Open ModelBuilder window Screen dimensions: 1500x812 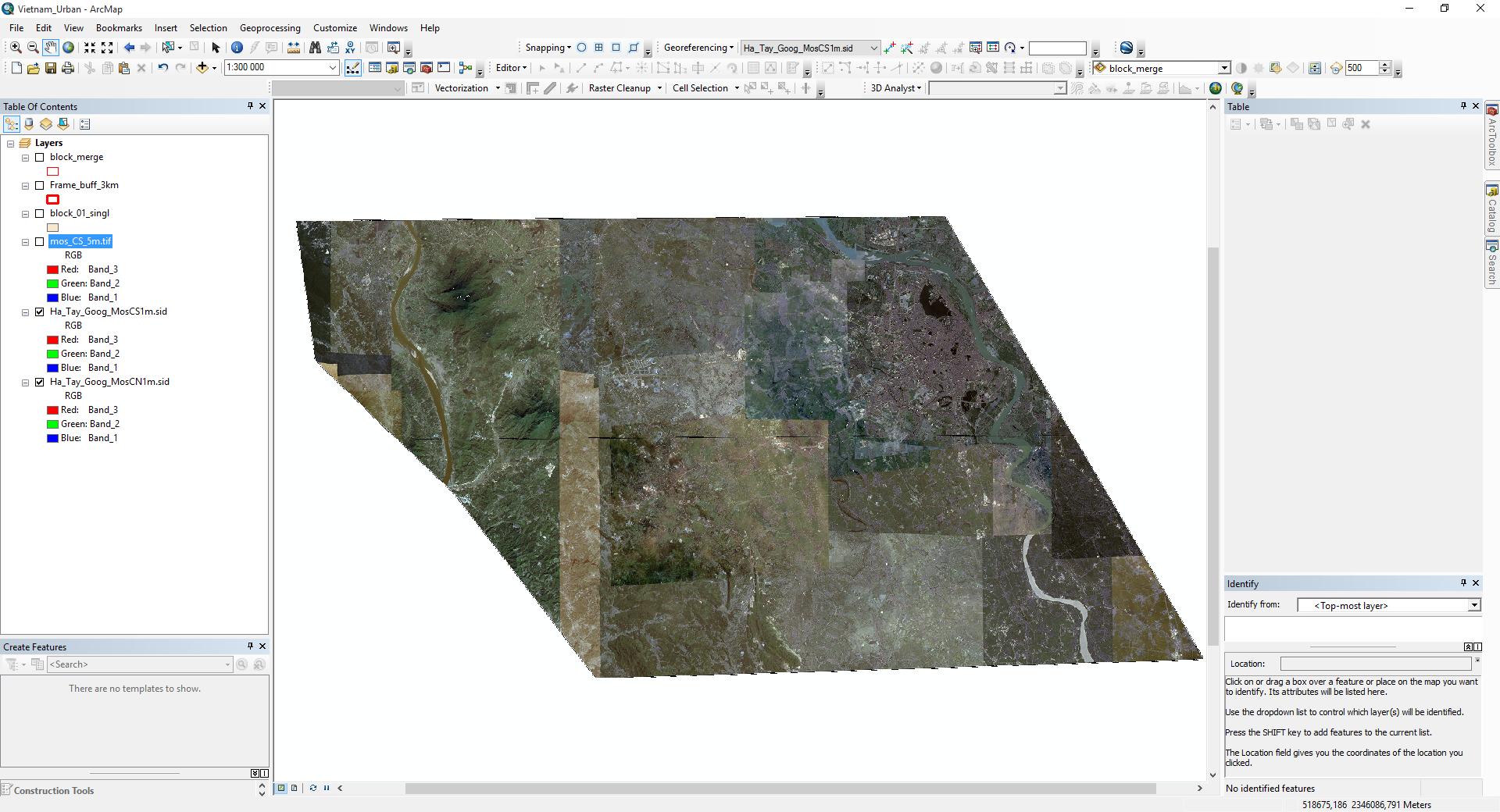click(466, 68)
